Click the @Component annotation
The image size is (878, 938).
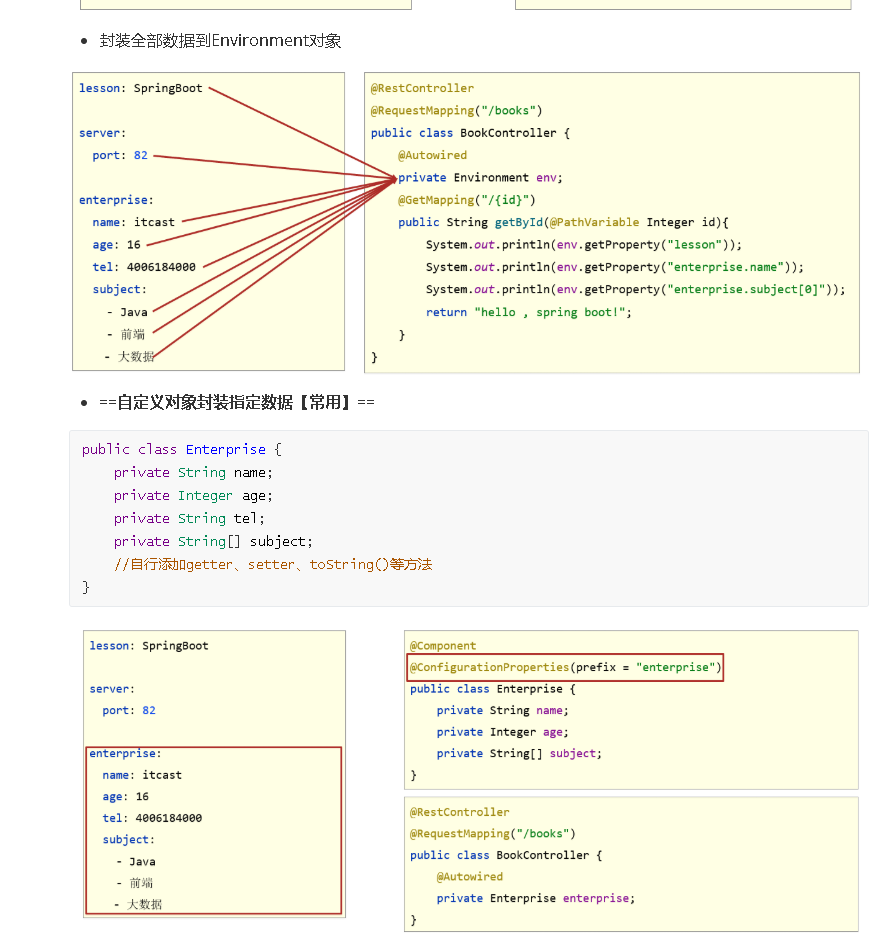click(443, 646)
